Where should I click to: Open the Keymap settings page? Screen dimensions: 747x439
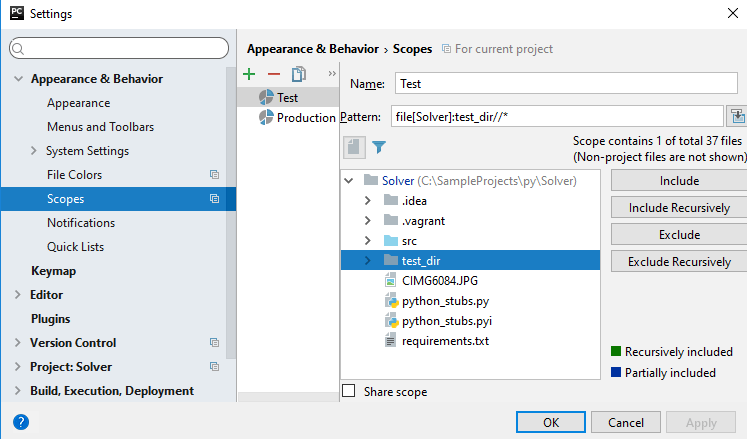[53, 271]
